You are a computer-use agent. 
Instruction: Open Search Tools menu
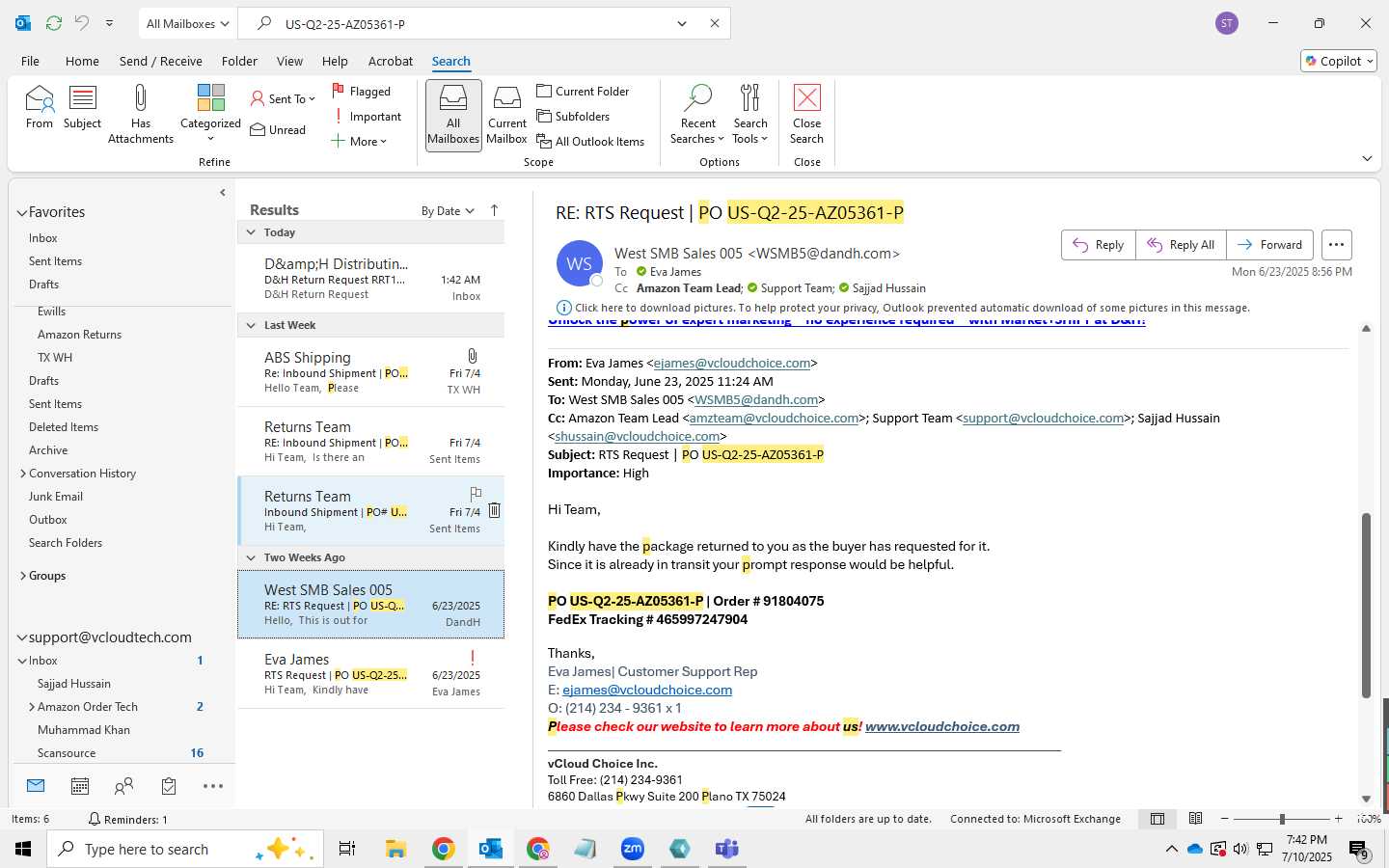[750, 114]
